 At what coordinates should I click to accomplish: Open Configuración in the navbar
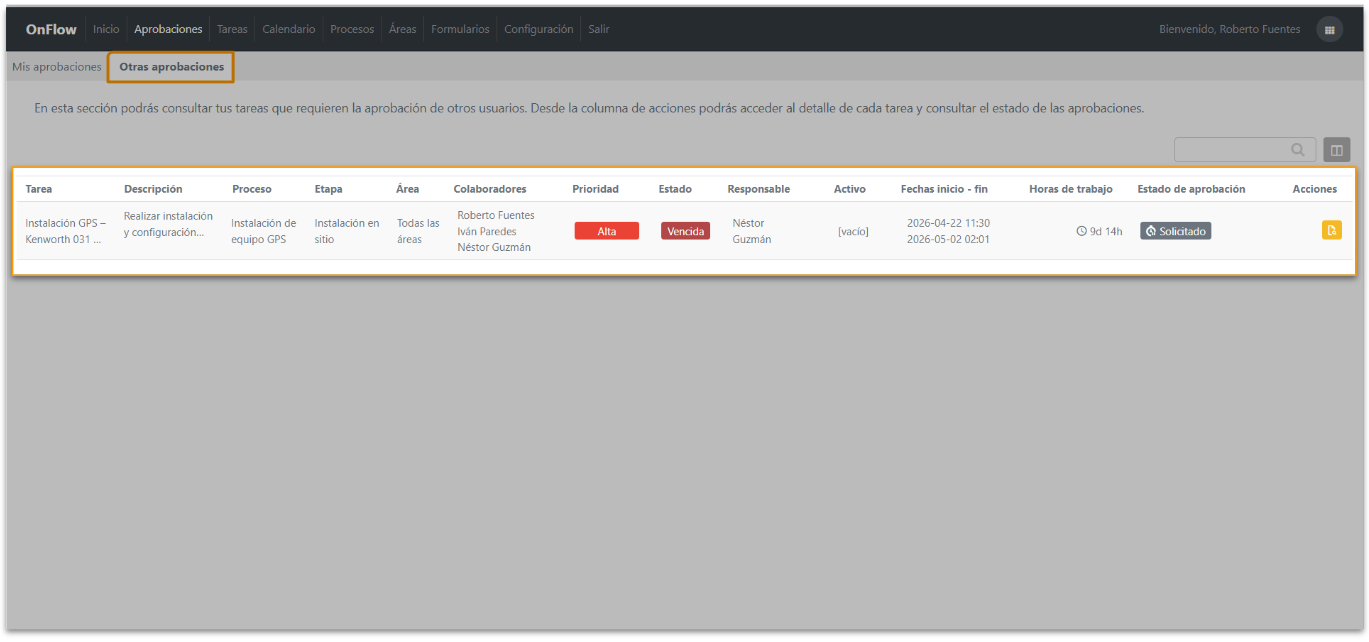click(x=539, y=29)
